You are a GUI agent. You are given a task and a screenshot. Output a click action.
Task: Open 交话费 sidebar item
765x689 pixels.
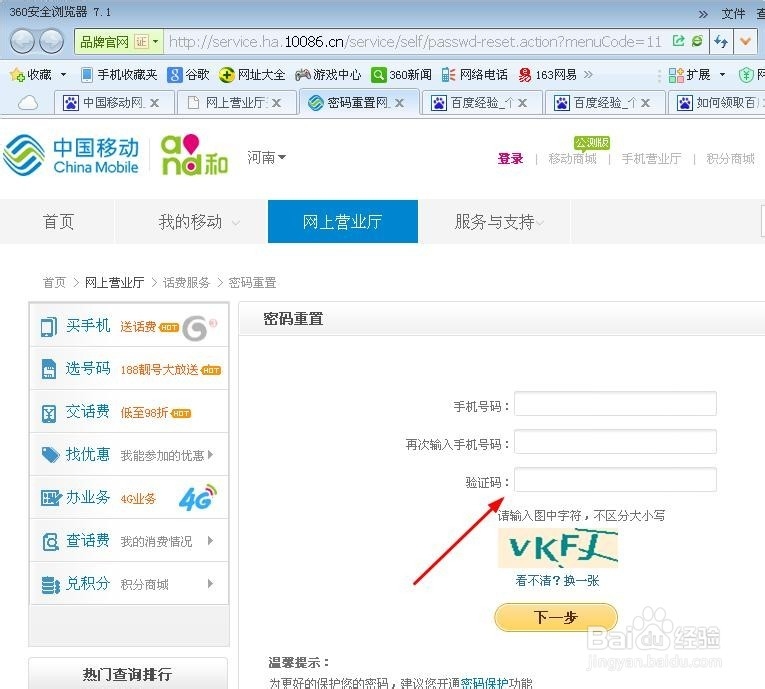point(129,411)
